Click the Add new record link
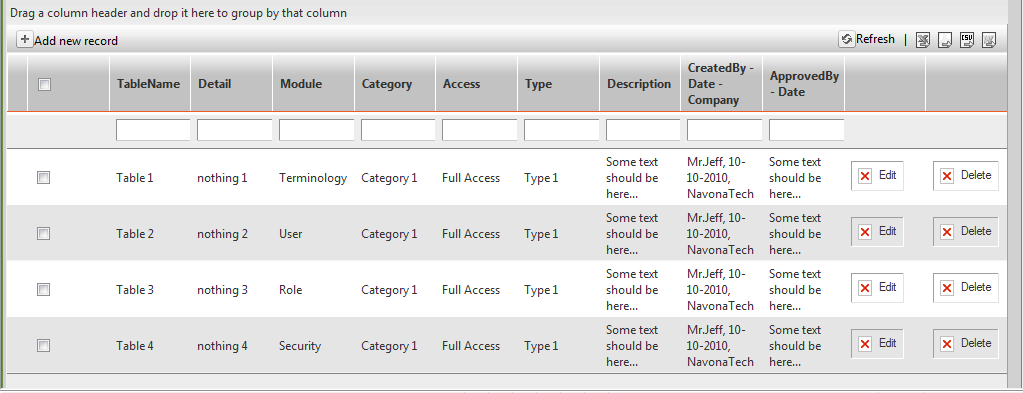This screenshot has height=393, width=1023. [76, 41]
